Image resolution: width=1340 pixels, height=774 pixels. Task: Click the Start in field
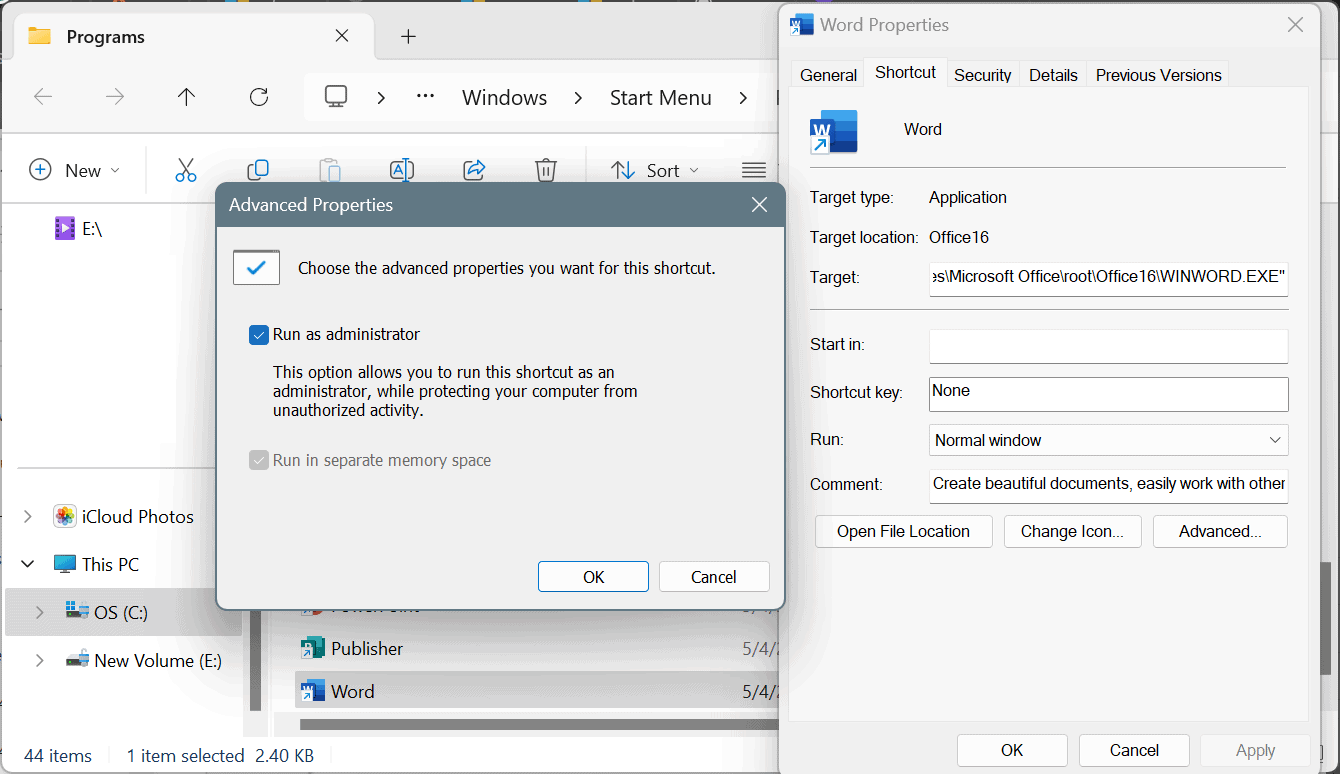click(1108, 345)
